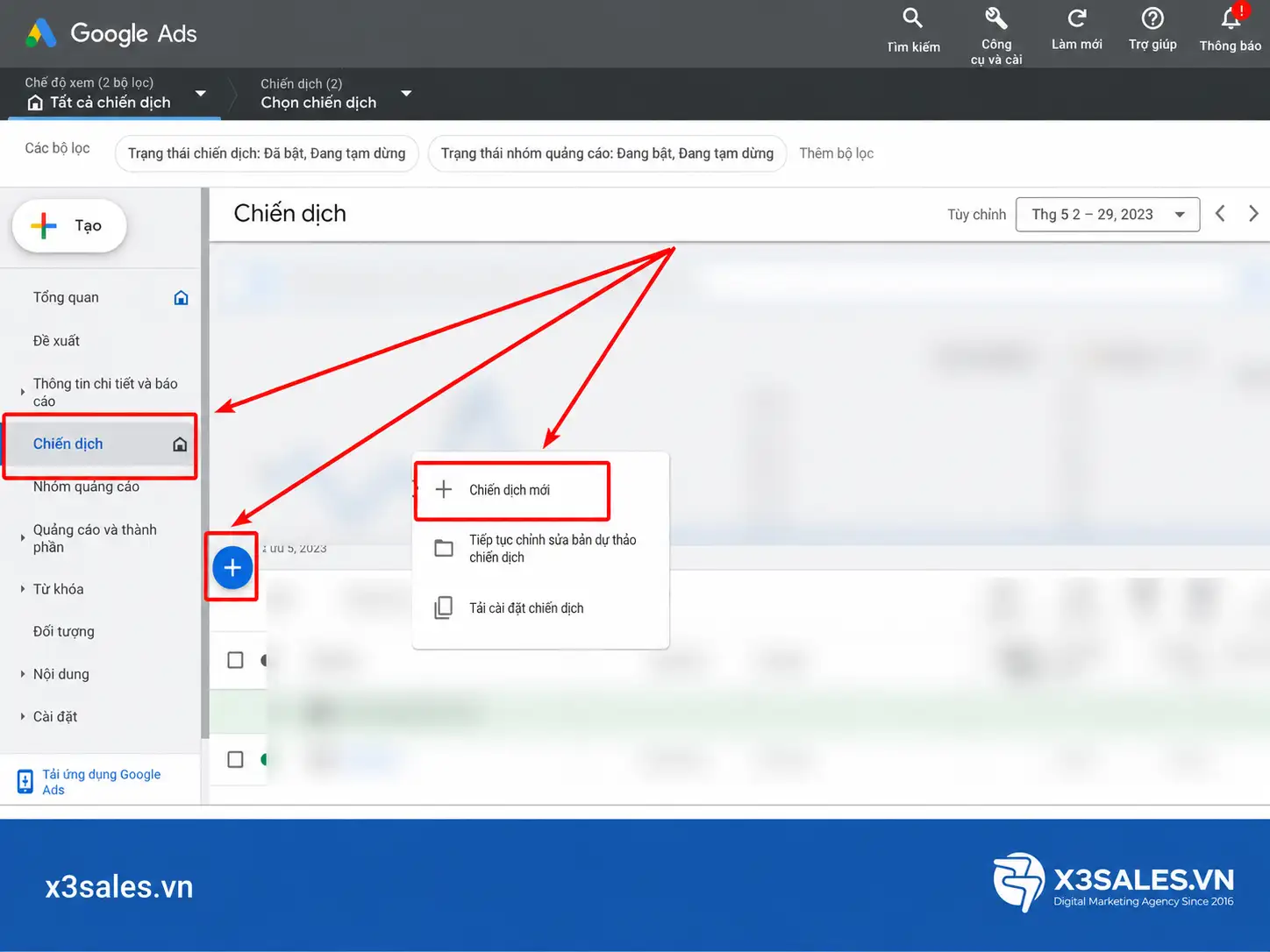The width and height of the screenshot is (1270, 952).
Task: Open Trợ giúp help icon
Action: [x=1152, y=18]
